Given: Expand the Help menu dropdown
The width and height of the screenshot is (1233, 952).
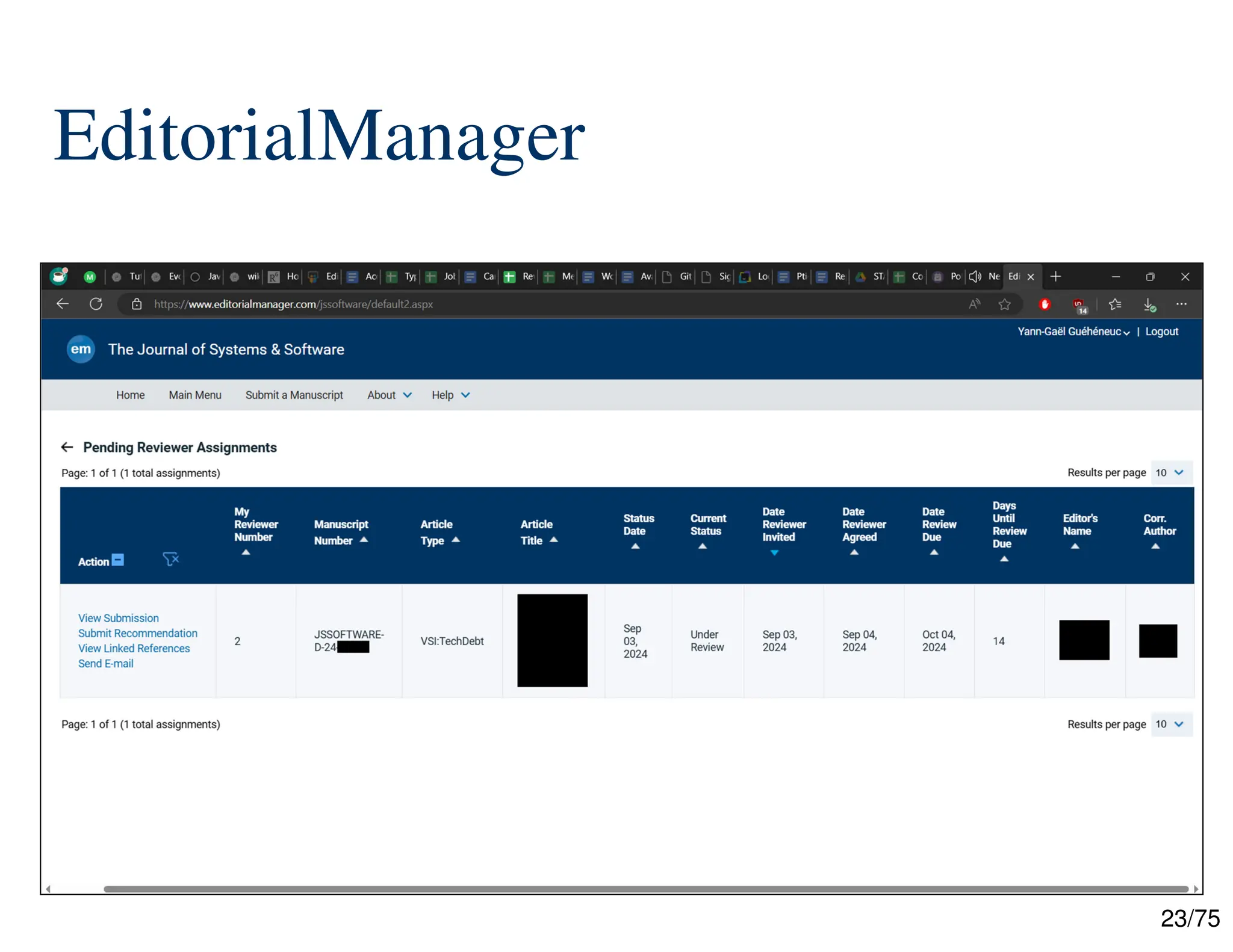Looking at the screenshot, I should point(450,395).
